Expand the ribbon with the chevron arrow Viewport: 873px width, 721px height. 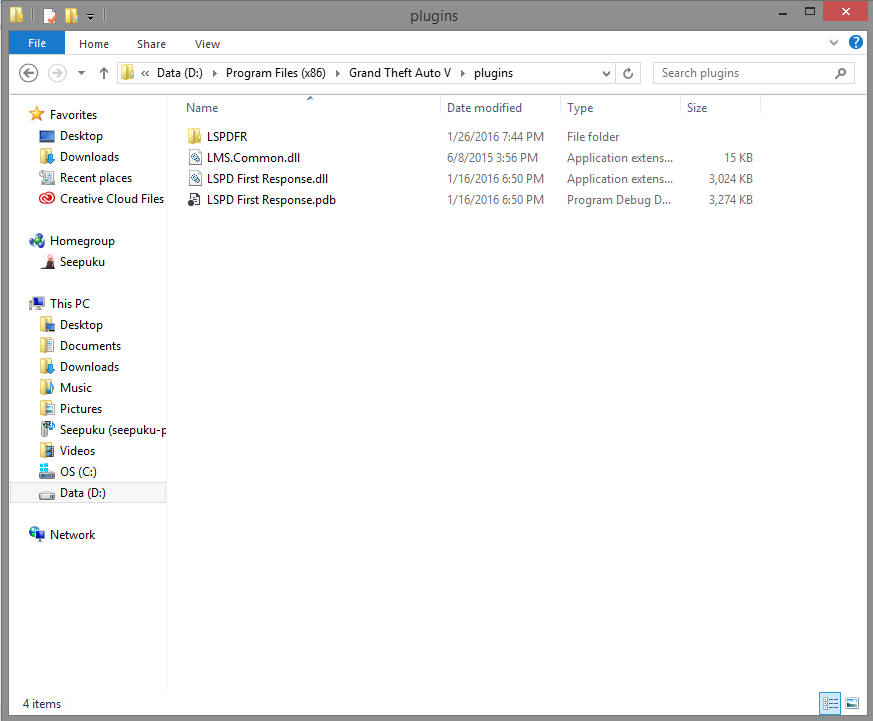coord(834,43)
